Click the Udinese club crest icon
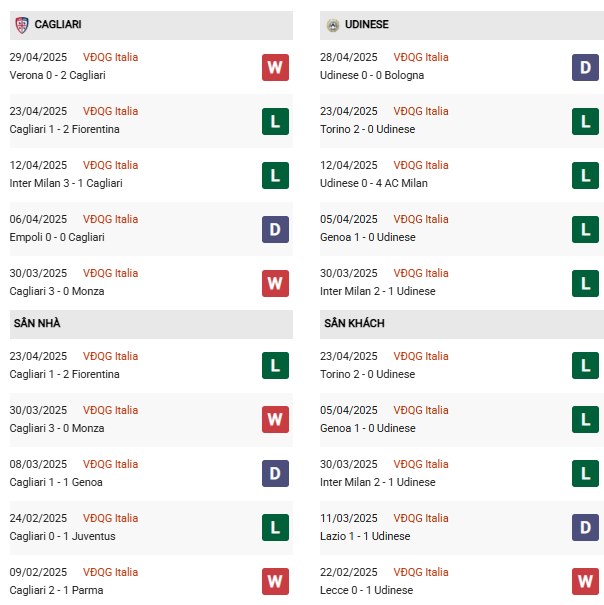Screen dimensions: 604x605 [x=333, y=25]
